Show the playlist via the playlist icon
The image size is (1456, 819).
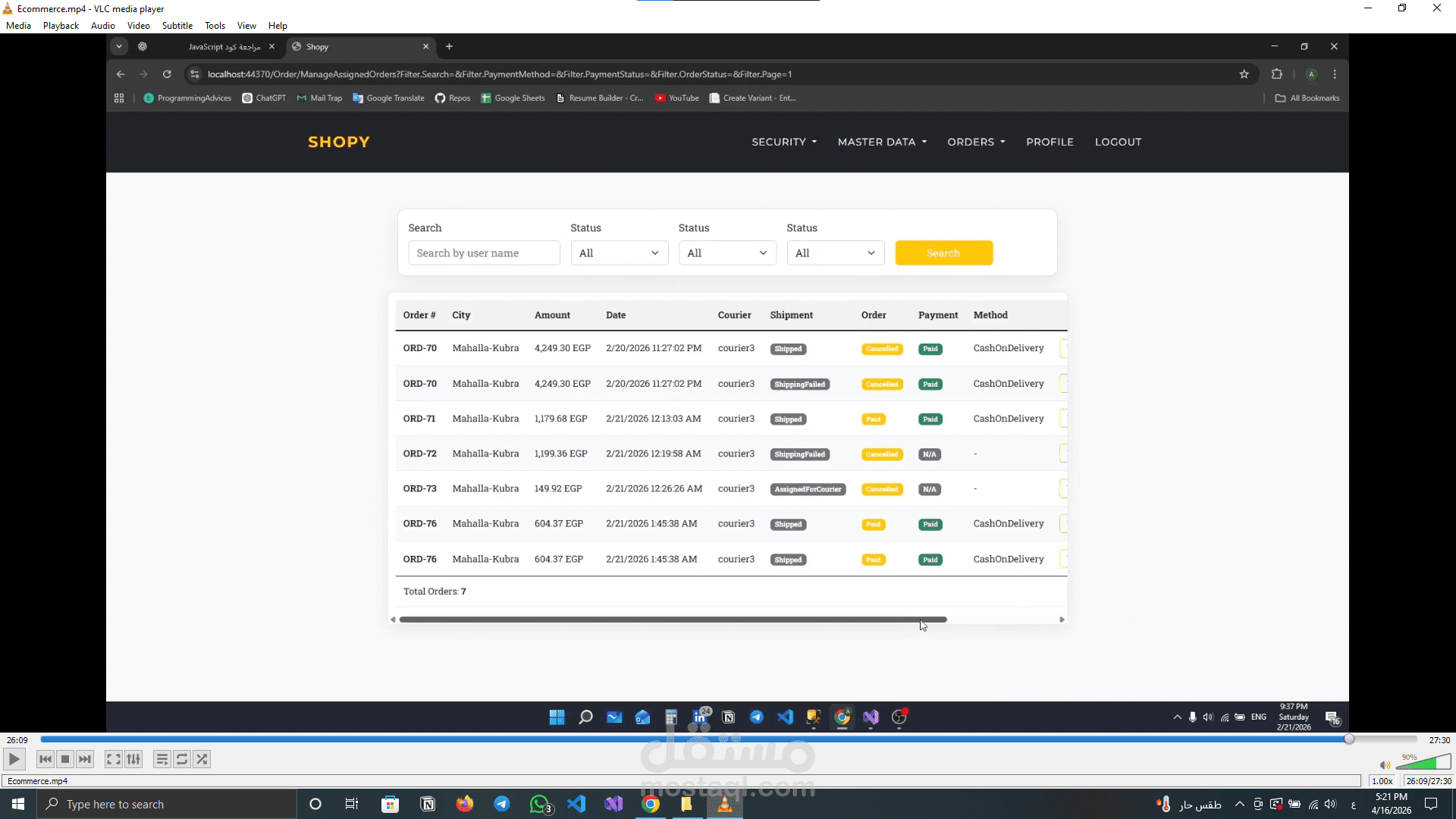click(162, 759)
